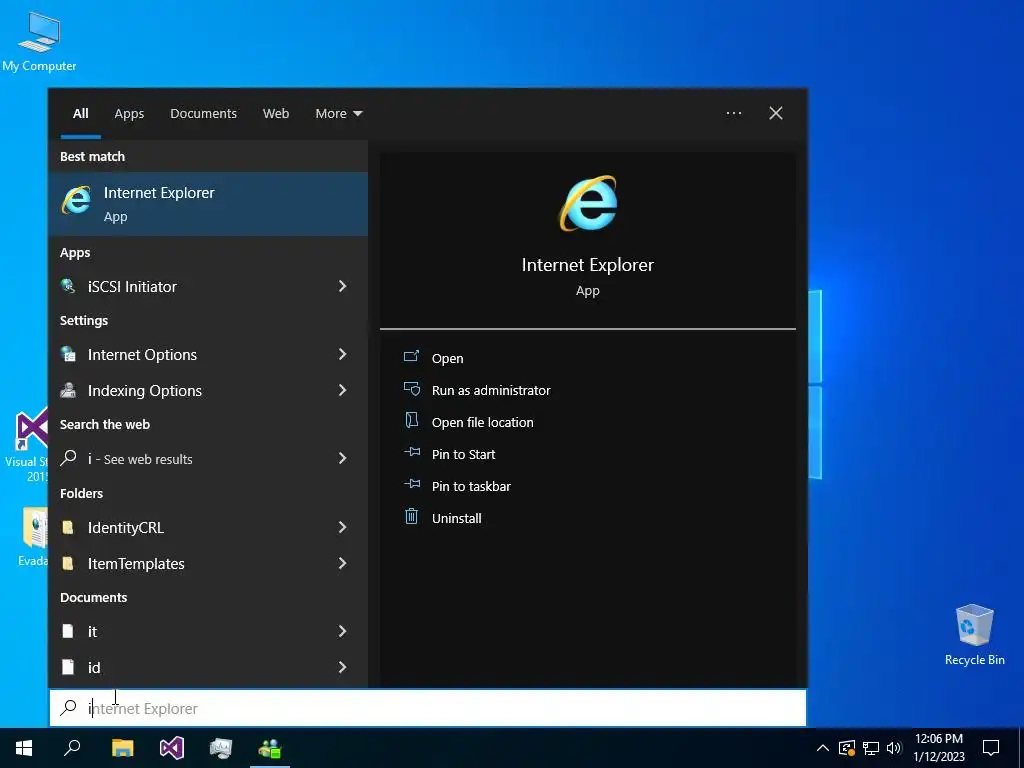Viewport: 1024px width, 768px height.
Task: Click the 'it' document icon
Action: 67,631
